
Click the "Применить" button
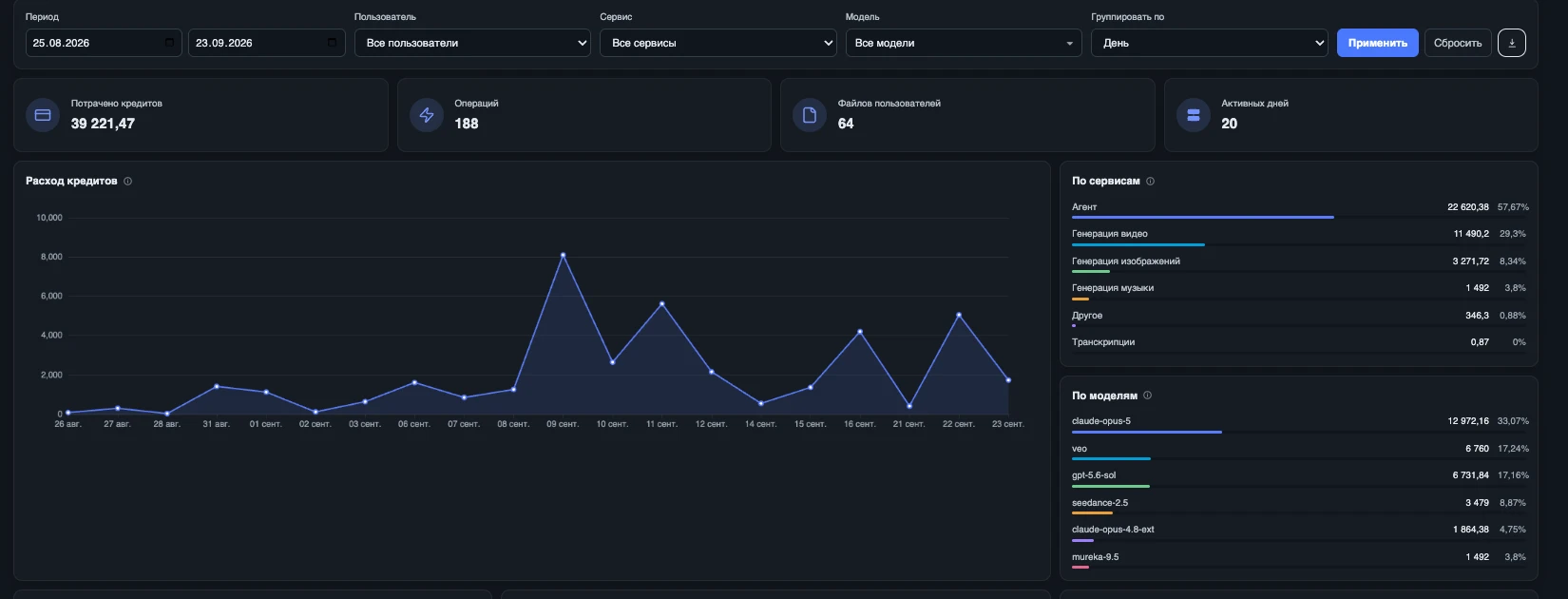point(1378,43)
